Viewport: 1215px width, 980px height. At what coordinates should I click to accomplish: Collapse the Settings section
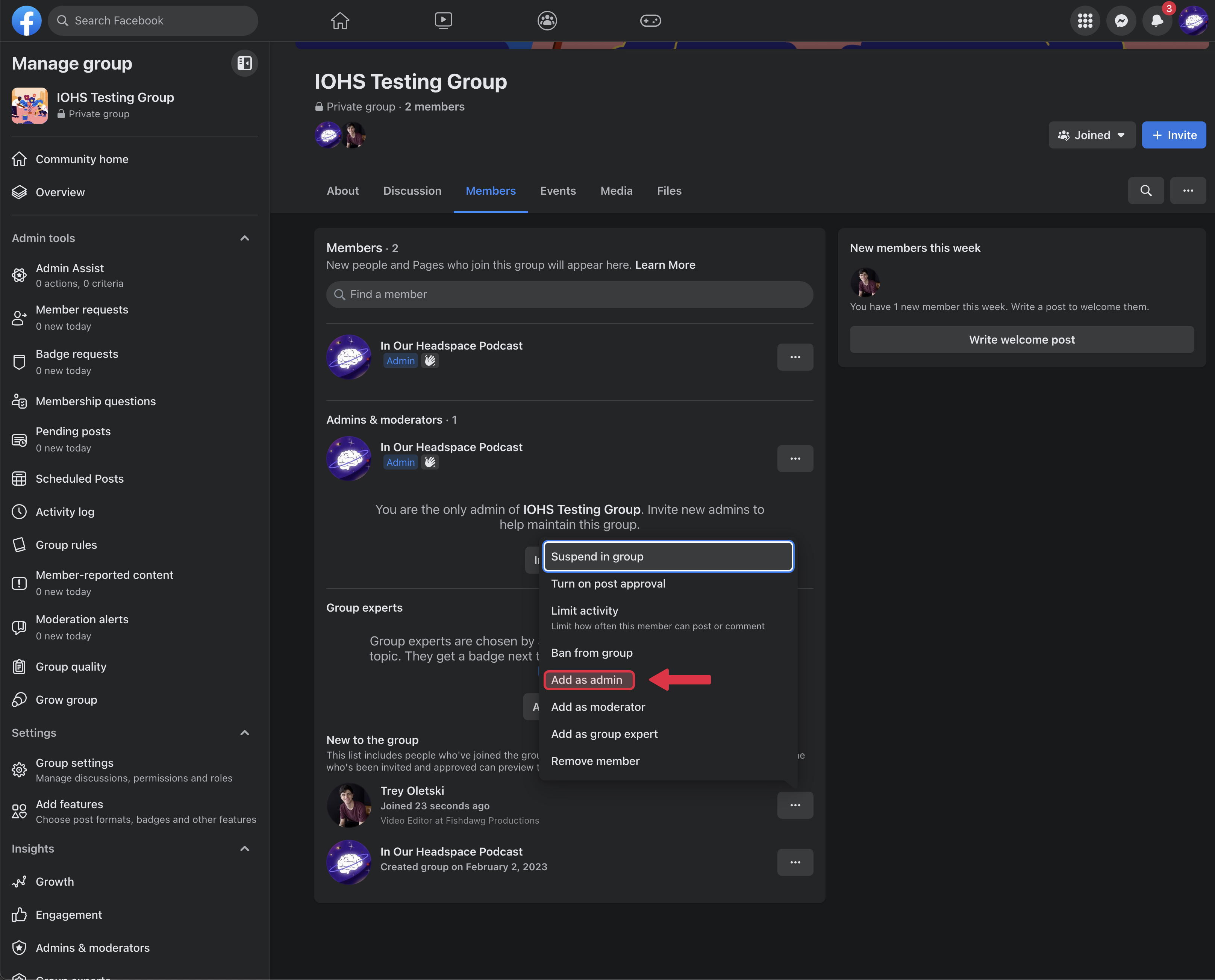(x=244, y=733)
